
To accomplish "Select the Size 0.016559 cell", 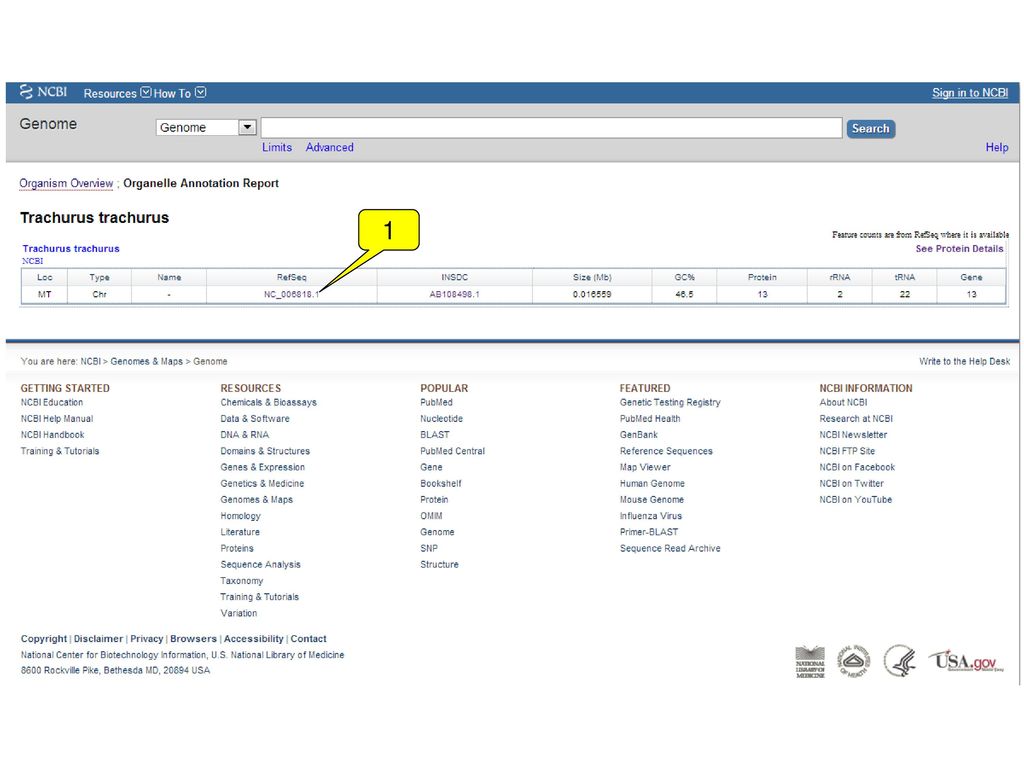I will 592,295.
